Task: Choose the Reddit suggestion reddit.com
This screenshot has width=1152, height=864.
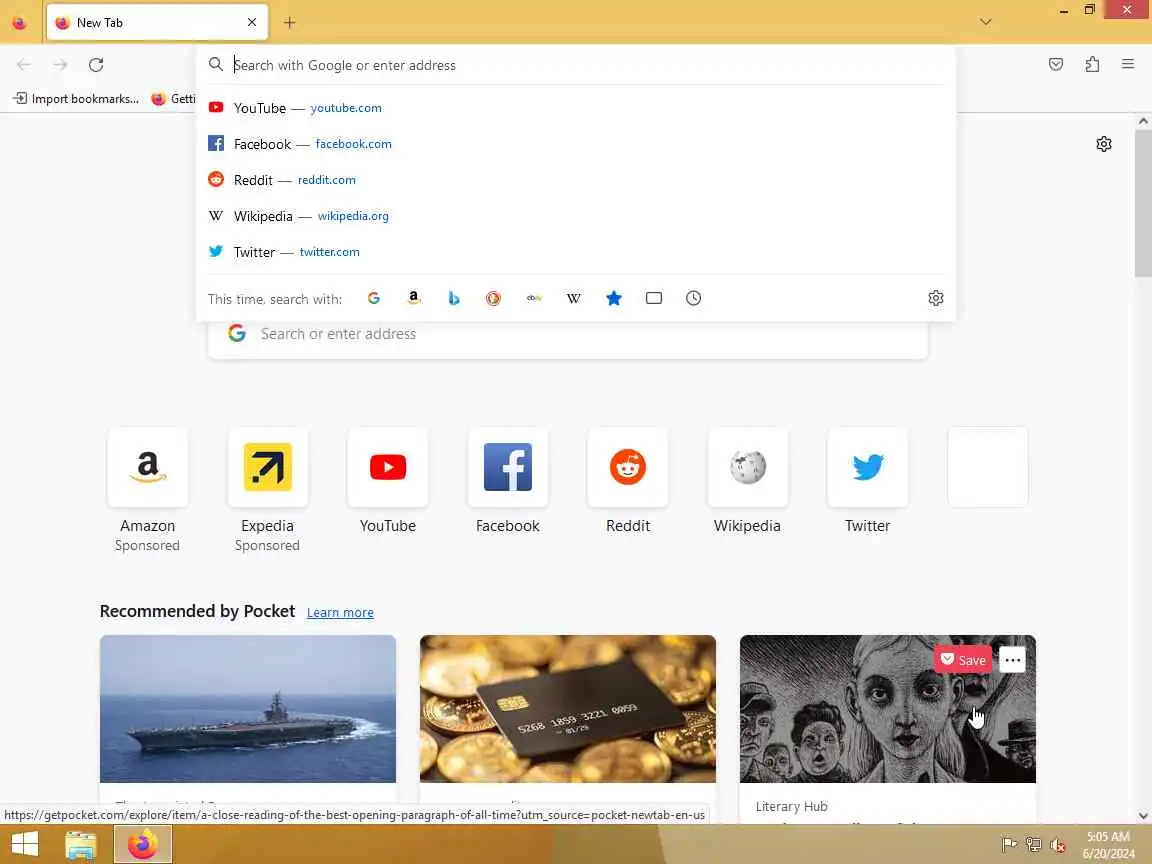Action: click(x=576, y=180)
